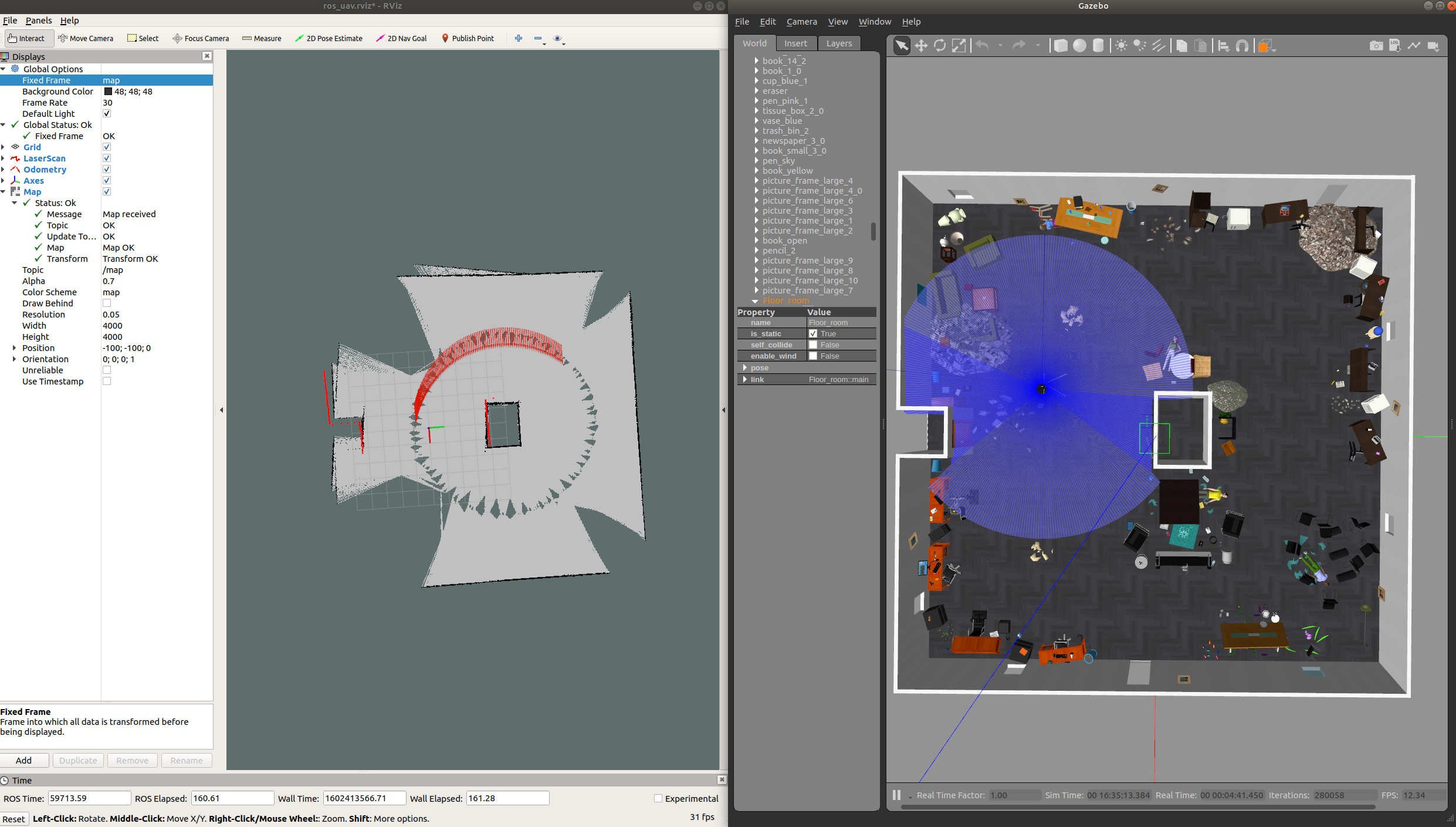Insert a sphere shape in Gazebo
Viewport: 1456px width, 827px height.
tap(1079, 46)
